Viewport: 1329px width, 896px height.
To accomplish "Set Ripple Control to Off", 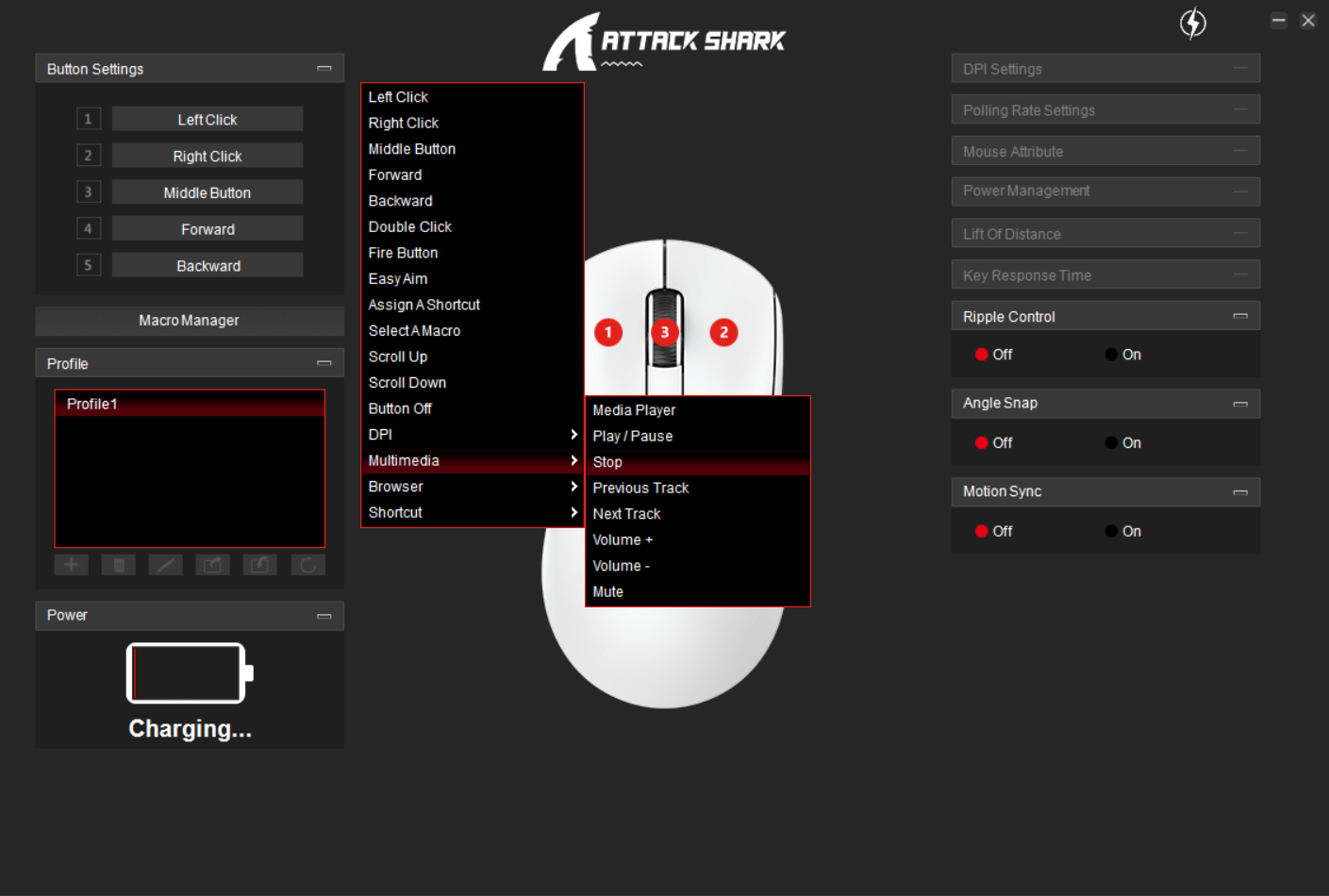I will (x=982, y=355).
